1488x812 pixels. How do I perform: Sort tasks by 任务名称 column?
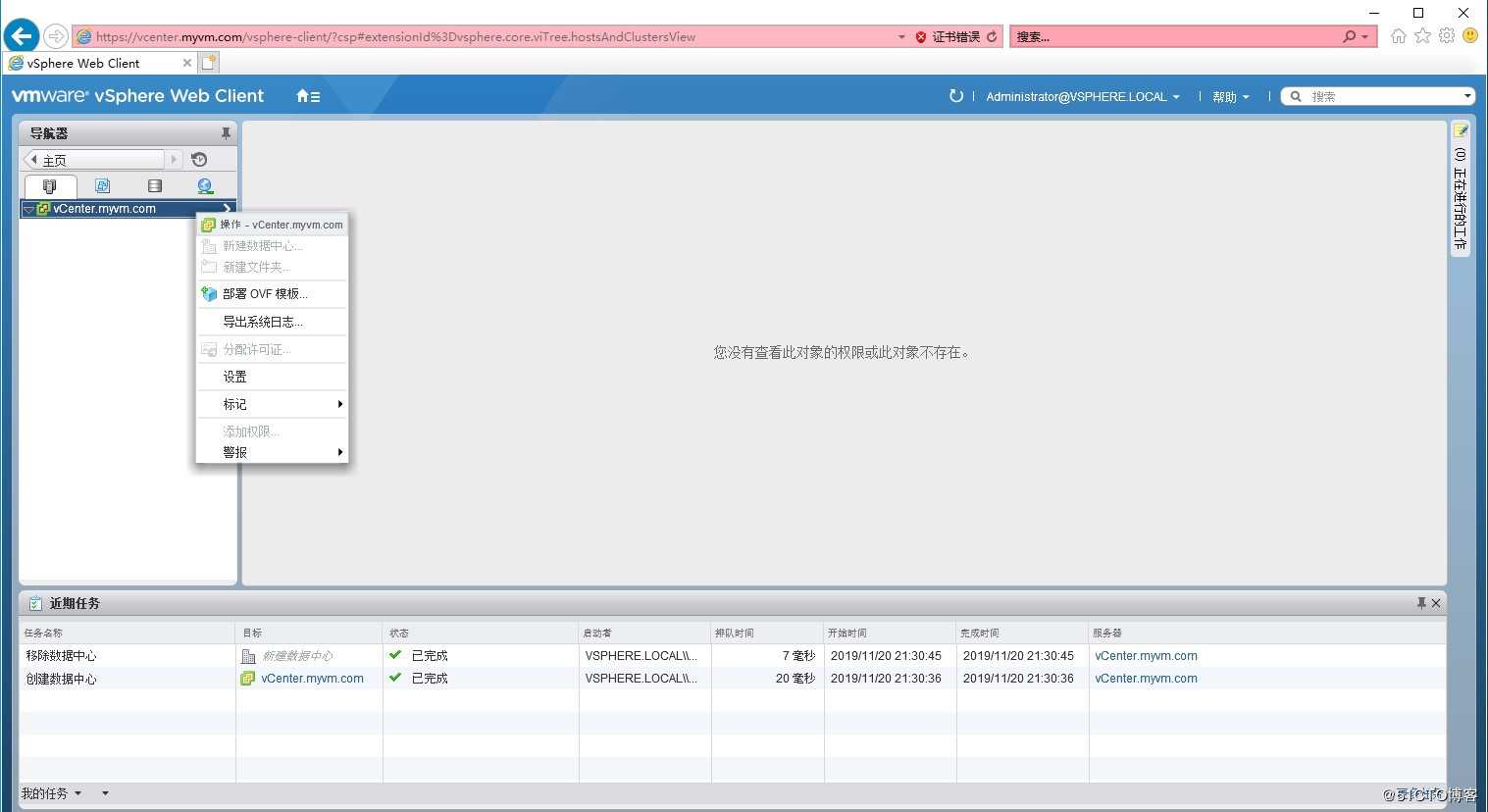128,634
